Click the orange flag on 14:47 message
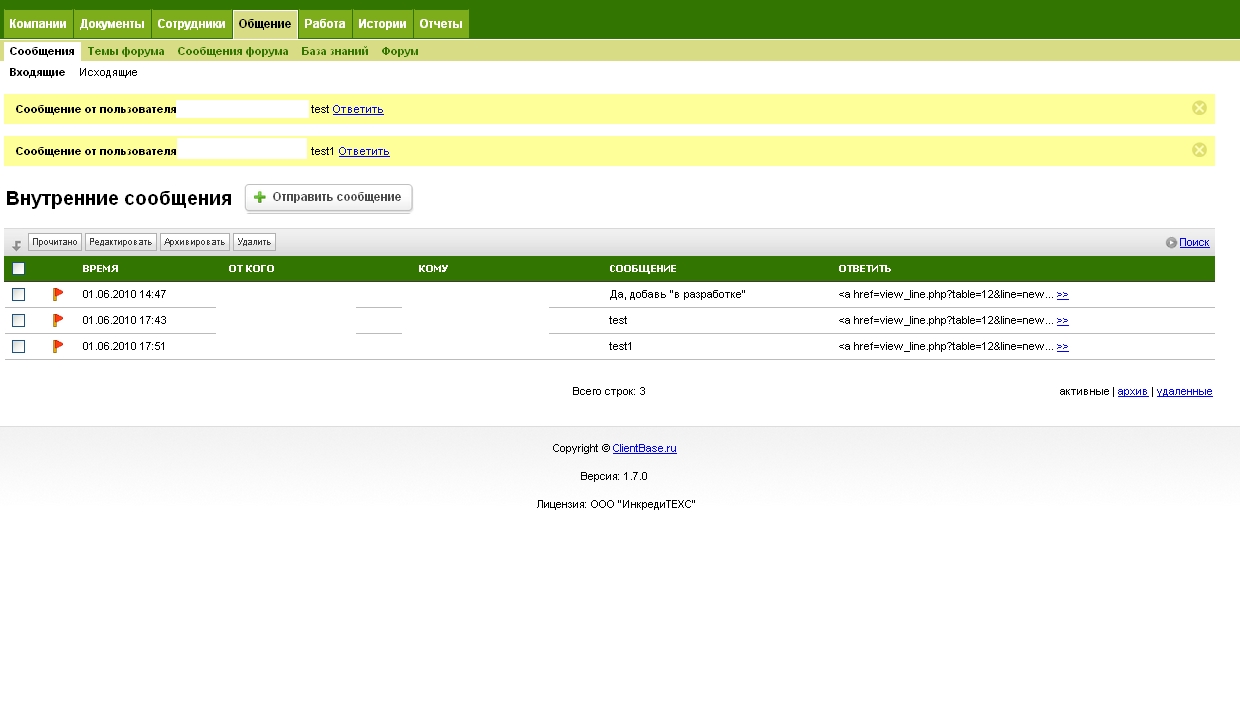The image size is (1240, 706). click(x=58, y=294)
